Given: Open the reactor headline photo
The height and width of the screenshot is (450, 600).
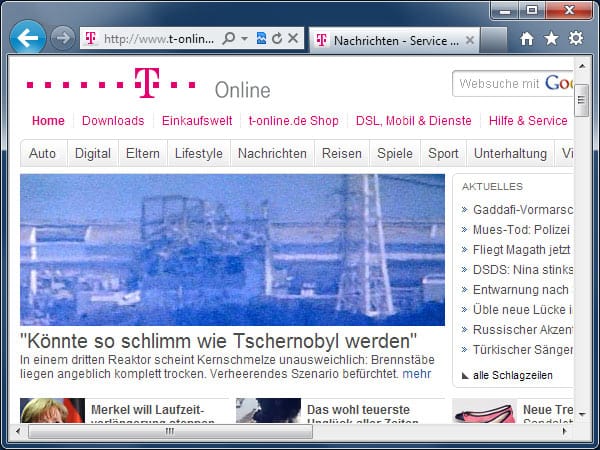Looking at the screenshot, I should coord(232,250).
